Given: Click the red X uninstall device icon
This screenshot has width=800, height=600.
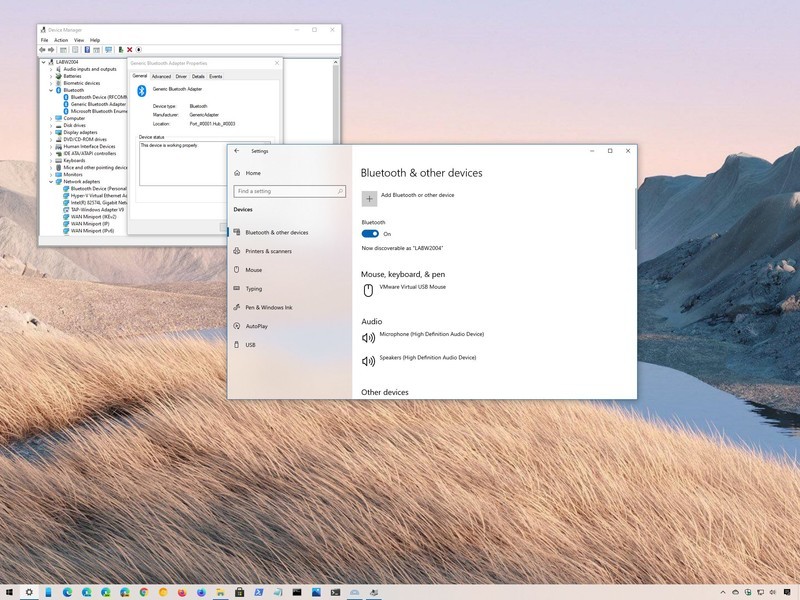Looking at the screenshot, I should 130,49.
